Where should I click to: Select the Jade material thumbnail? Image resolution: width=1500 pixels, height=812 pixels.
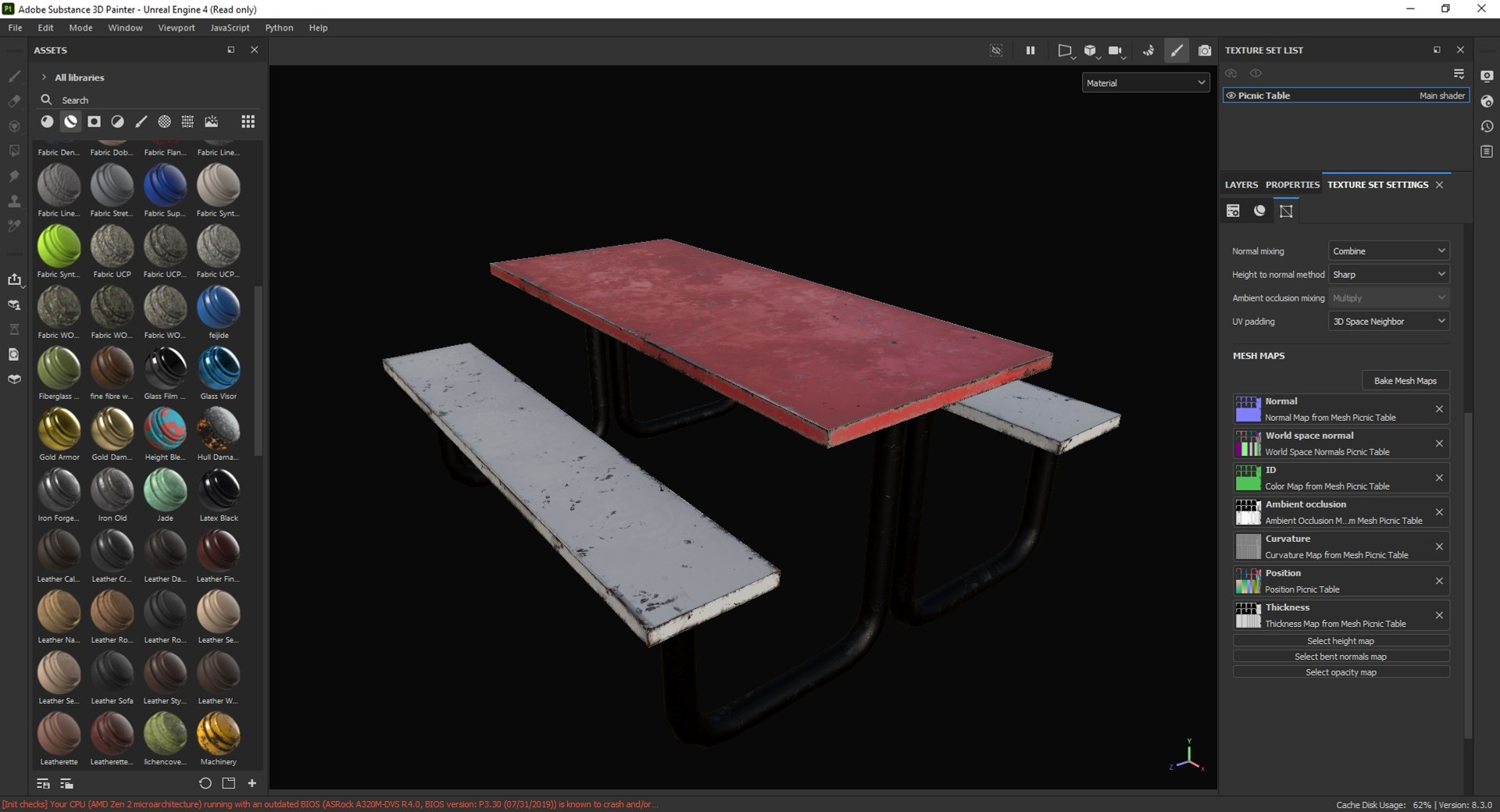165,490
